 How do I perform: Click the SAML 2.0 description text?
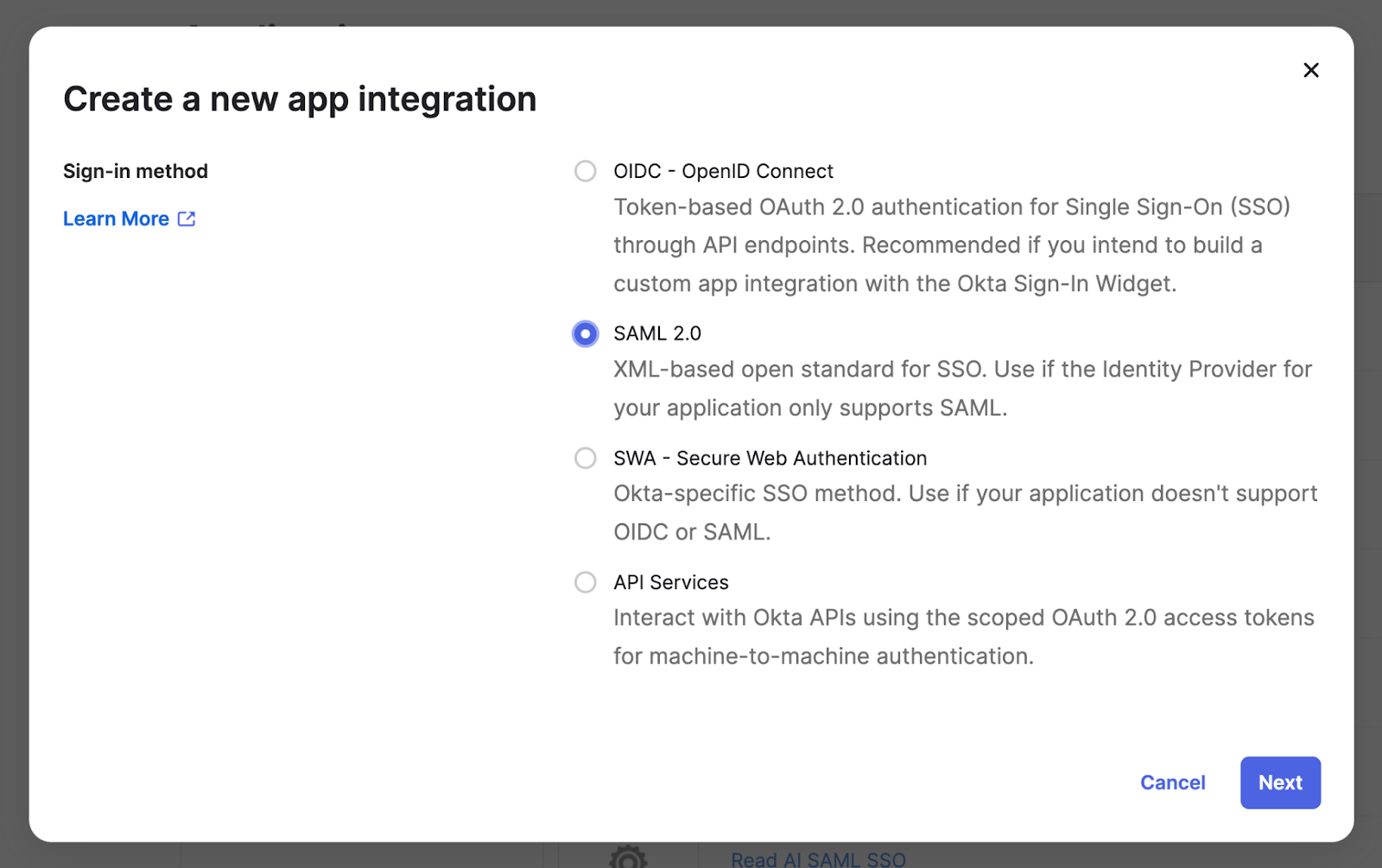[961, 389]
